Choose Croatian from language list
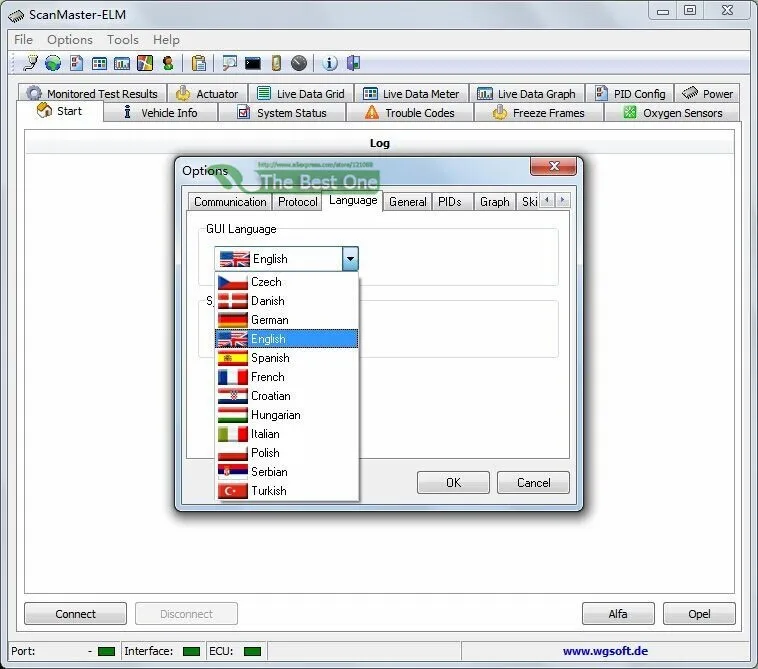The width and height of the screenshot is (758, 669). pyautogui.click(x=287, y=395)
